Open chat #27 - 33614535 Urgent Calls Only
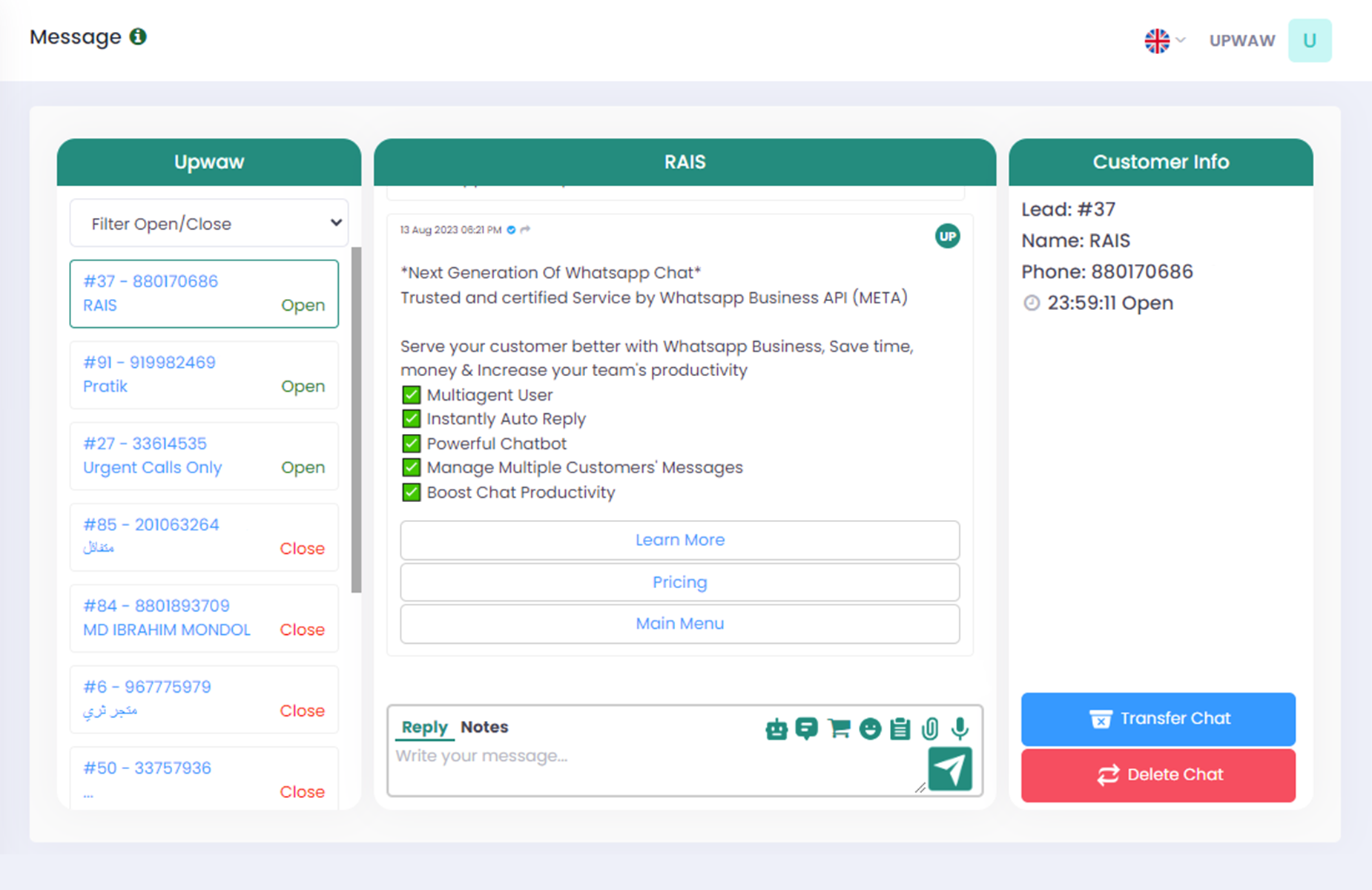This screenshot has height=890, width=1372. 204,456
